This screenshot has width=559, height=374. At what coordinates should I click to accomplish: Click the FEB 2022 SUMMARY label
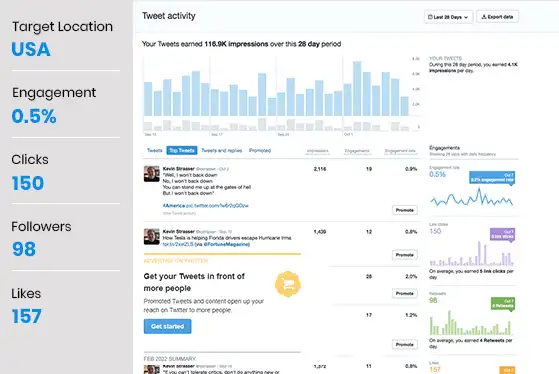170,359
